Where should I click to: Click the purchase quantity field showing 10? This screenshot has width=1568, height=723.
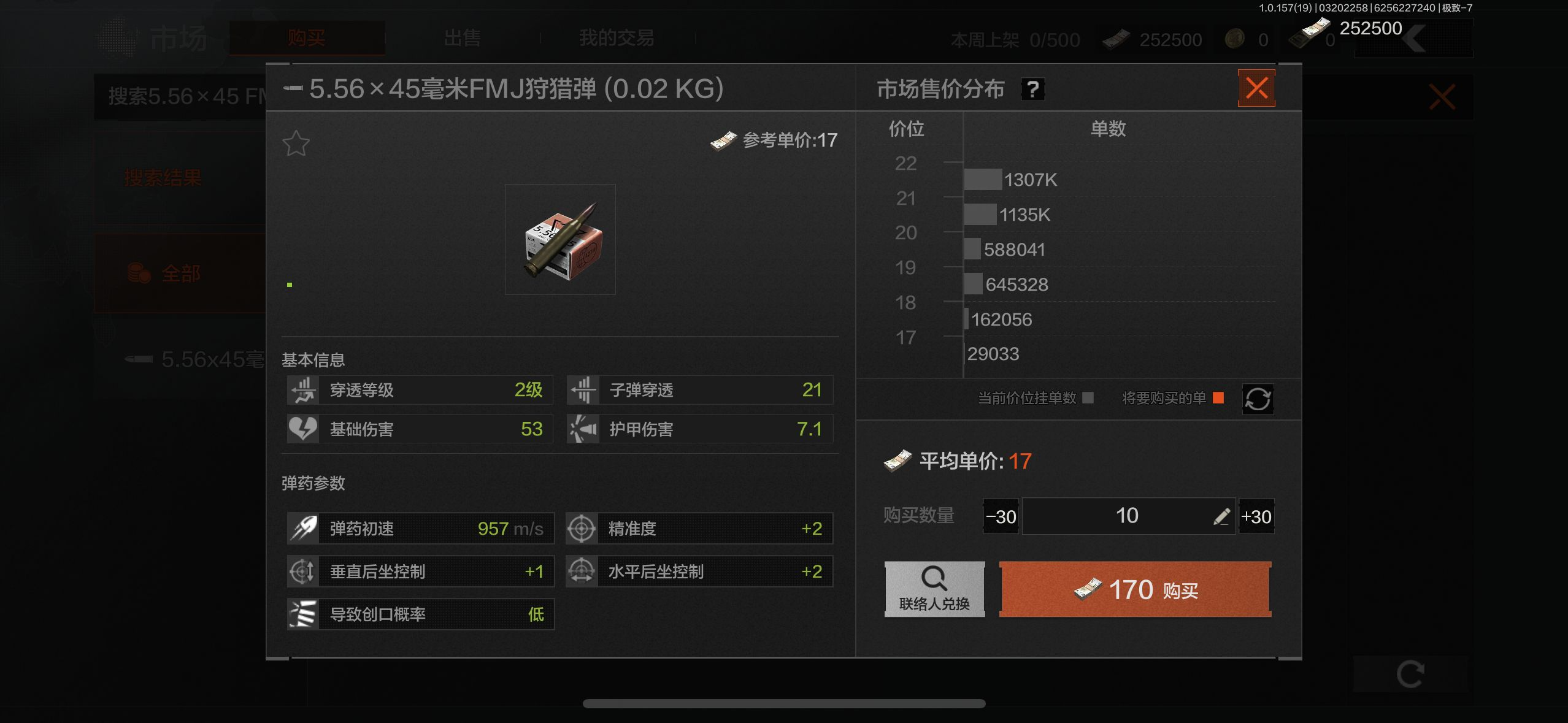click(x=1128, y=516)
